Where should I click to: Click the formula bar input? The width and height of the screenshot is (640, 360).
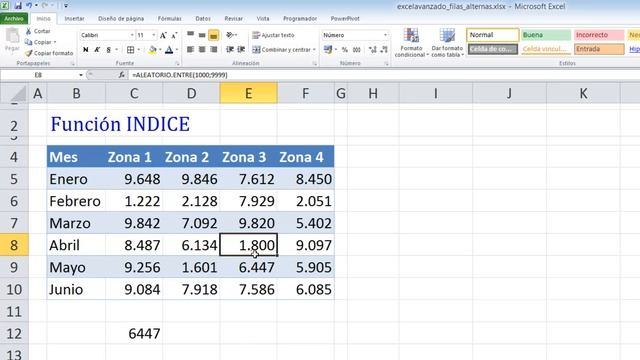tap(384, 75)
